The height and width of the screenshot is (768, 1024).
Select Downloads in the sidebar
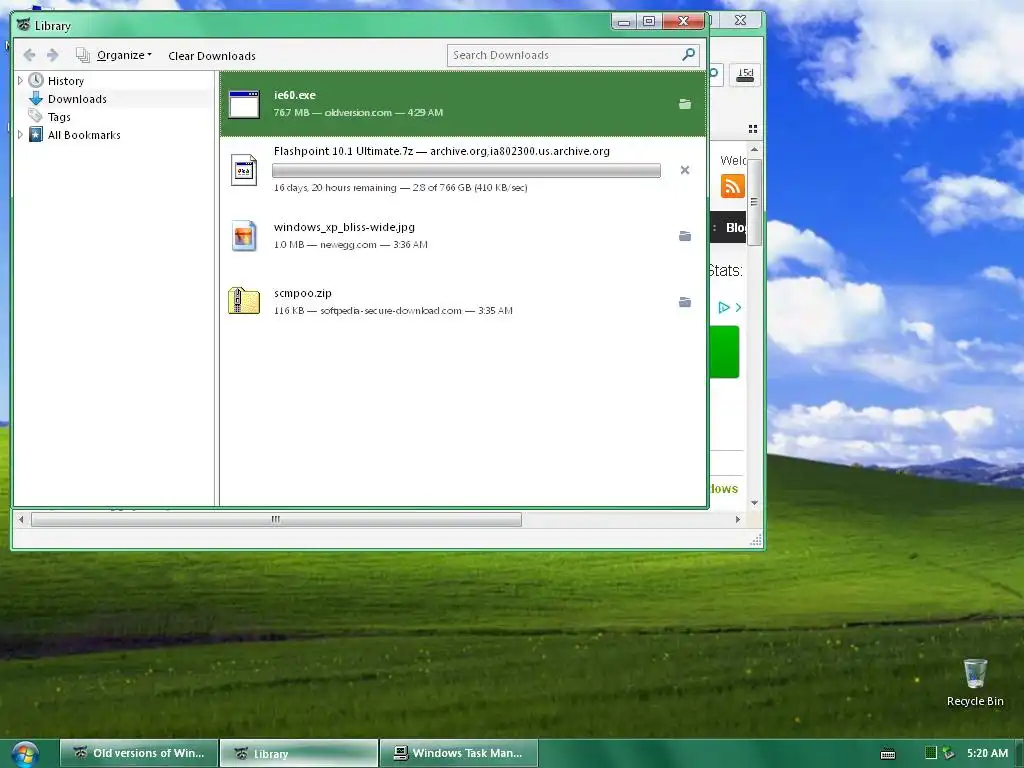coord(77,99)
